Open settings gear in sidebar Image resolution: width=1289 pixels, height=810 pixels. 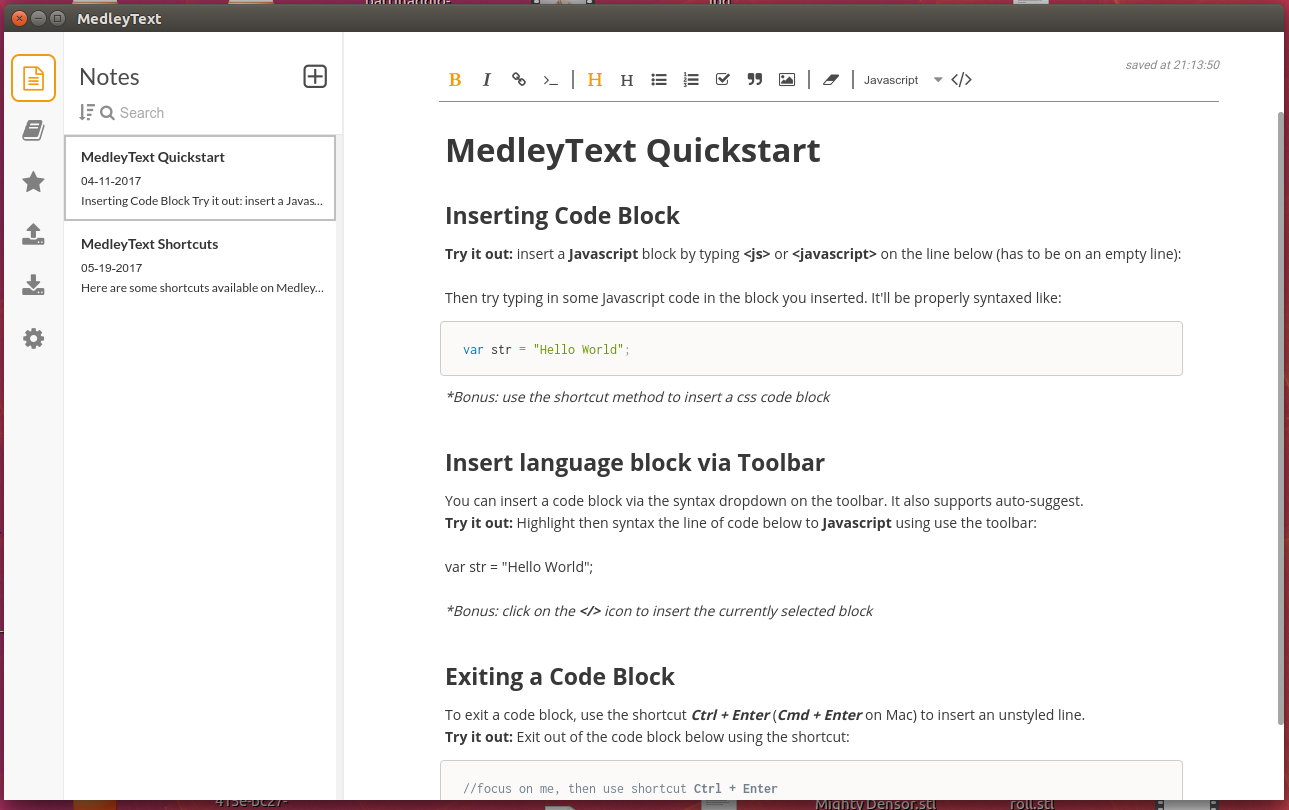(x=33, y=338)
